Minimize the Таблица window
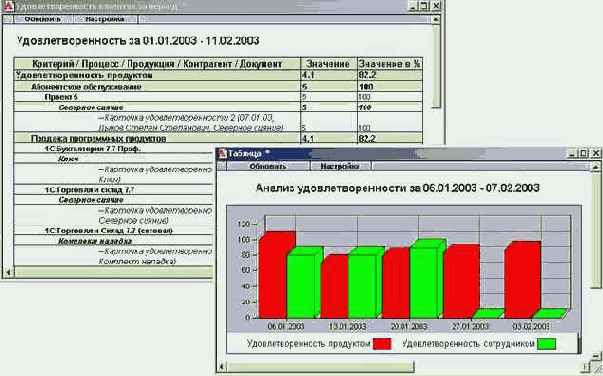 pos(573,153)
